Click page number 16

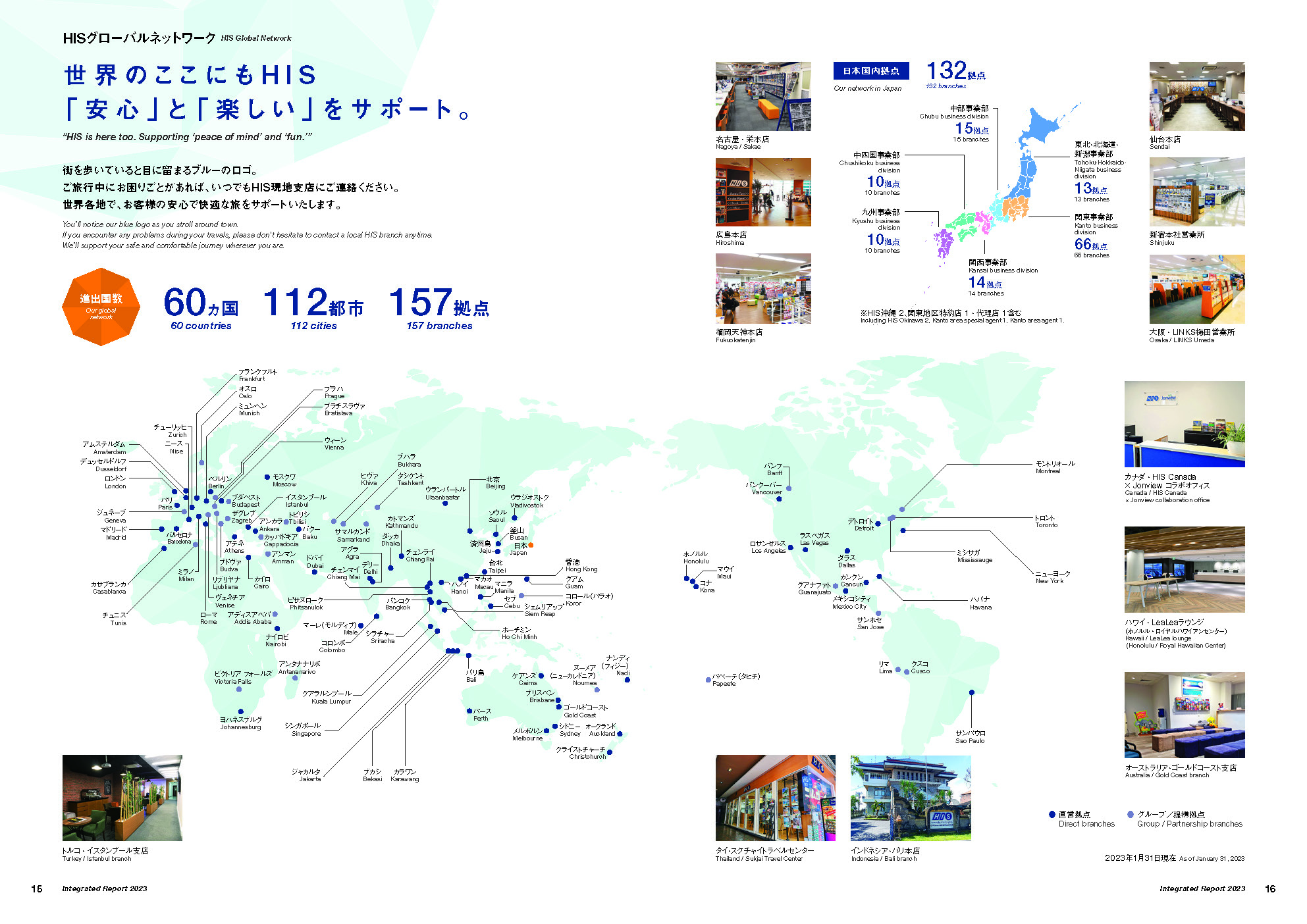[x=1270, y=888]
